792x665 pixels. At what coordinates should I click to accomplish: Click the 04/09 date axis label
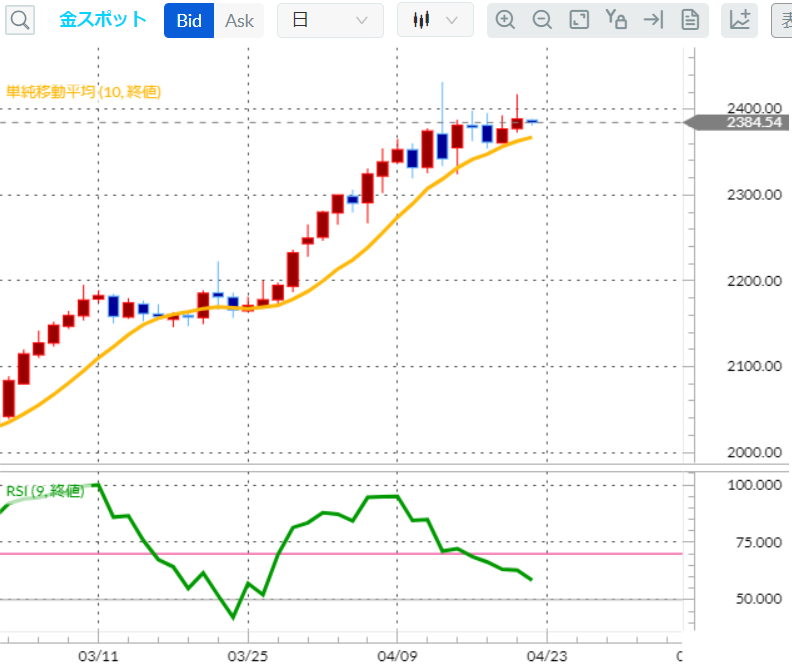pos(397,656)
